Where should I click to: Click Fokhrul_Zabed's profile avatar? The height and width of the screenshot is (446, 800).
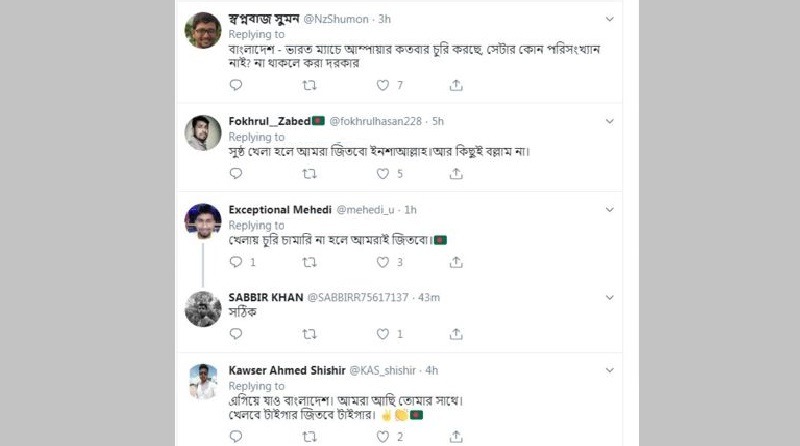click(203, 133)
